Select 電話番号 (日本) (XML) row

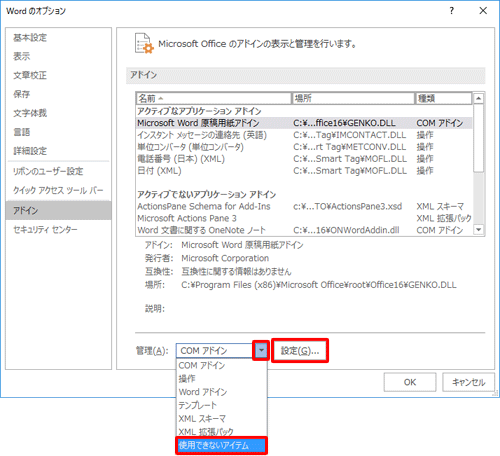(x=304, y=159)
